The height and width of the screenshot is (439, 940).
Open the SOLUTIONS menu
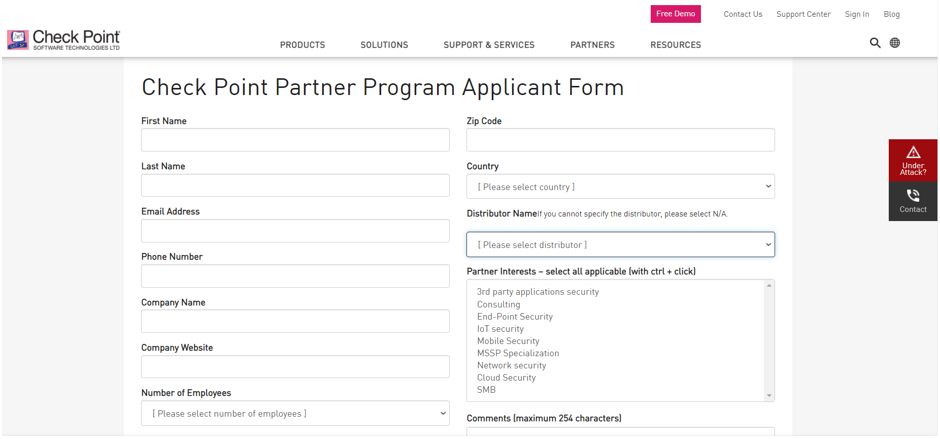[384, 45]
